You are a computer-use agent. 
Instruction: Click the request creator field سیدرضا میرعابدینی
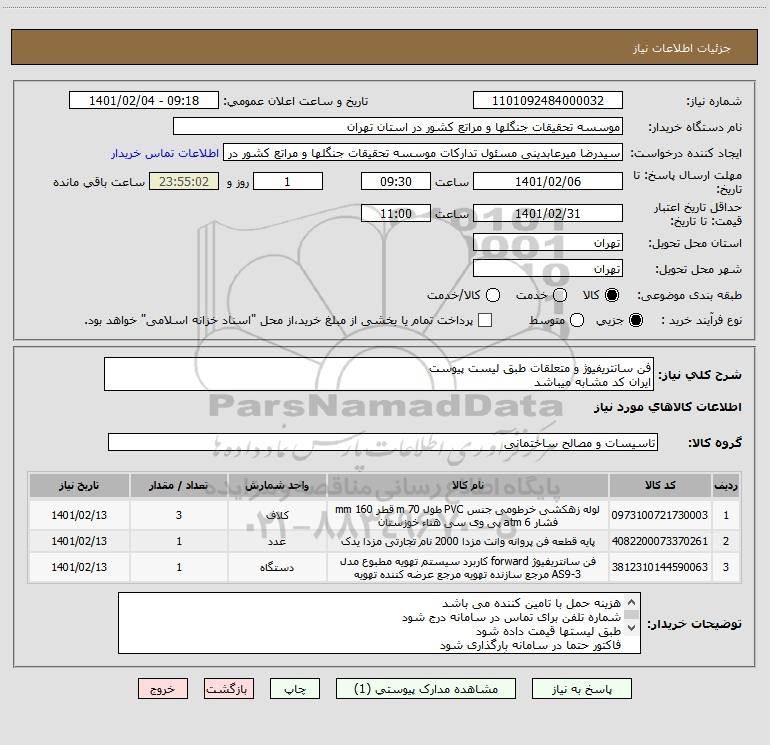point(423,153)
